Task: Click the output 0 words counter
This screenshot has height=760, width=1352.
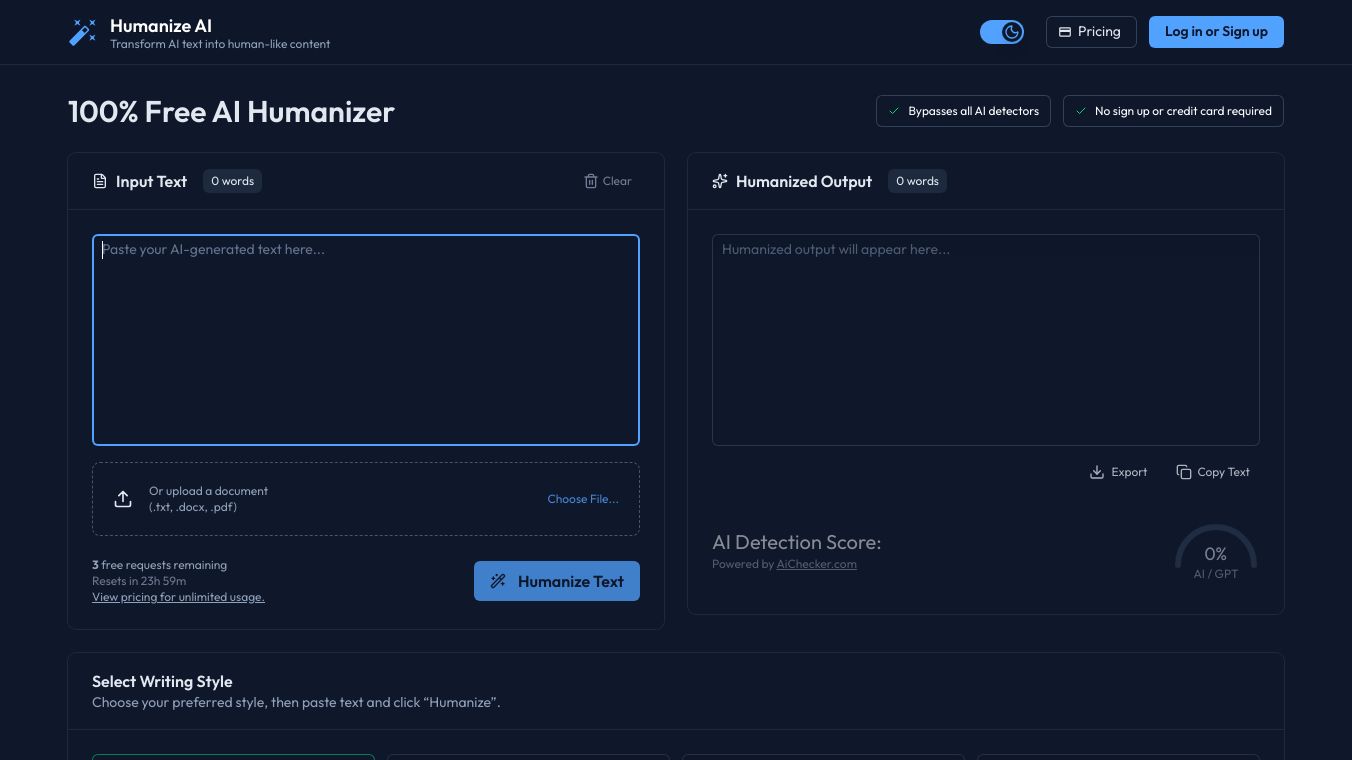Action: [x=917, y=181]
